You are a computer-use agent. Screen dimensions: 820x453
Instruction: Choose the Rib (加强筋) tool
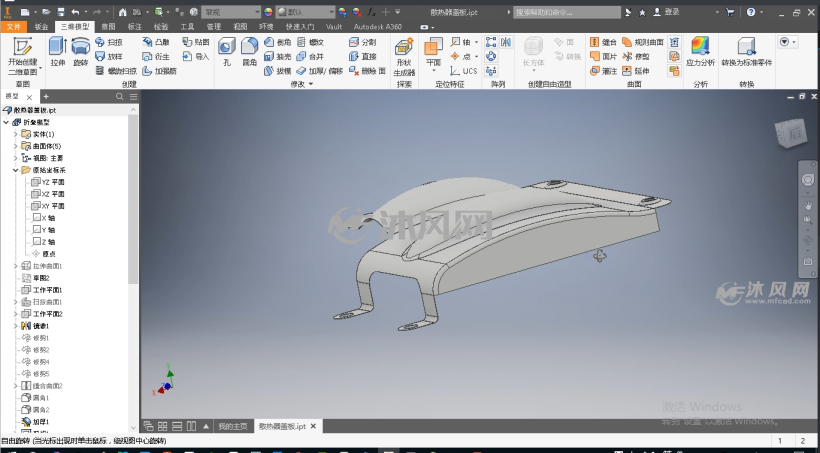(x=159, y=71)
